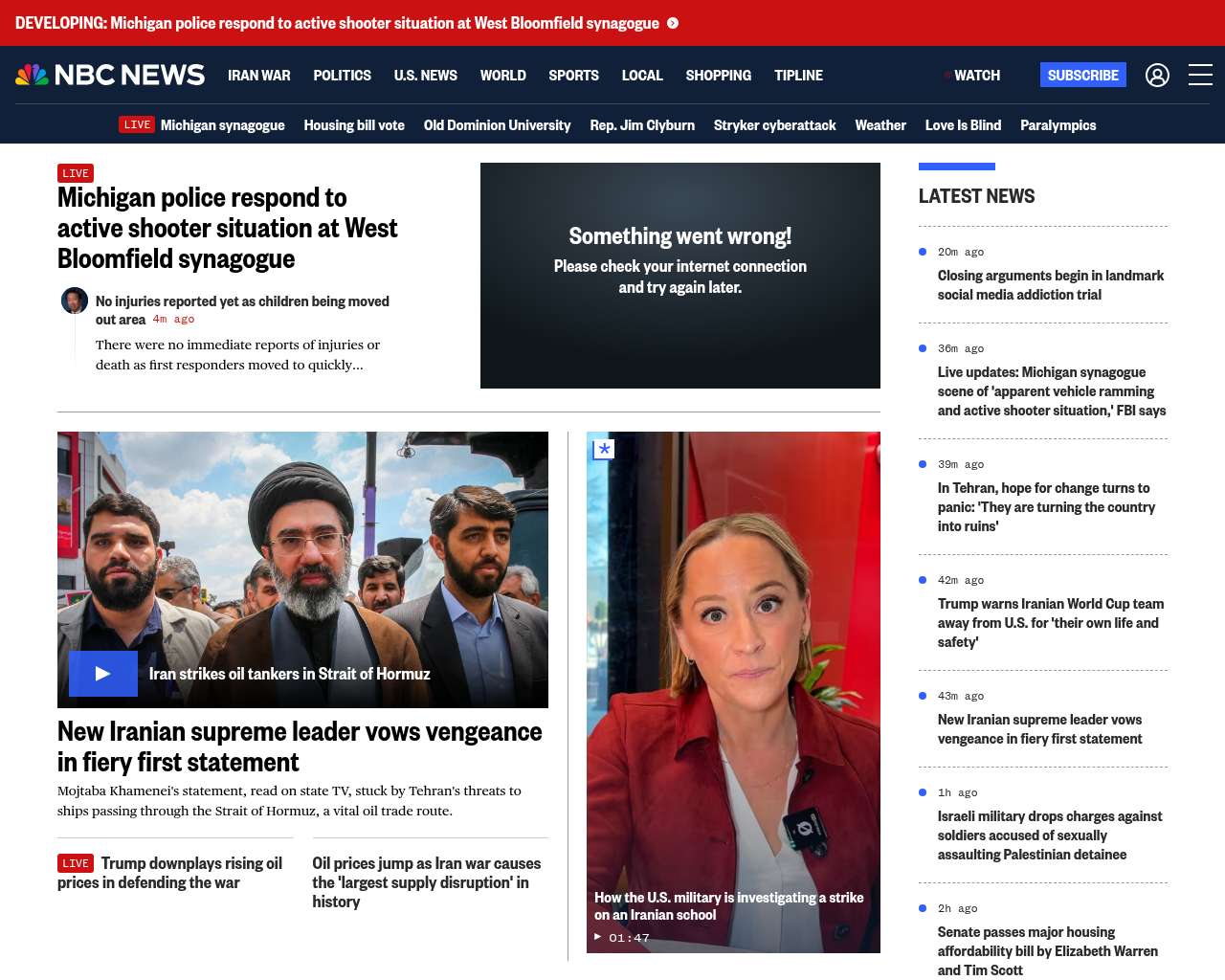Click the star save icon on video
The height and width of the screenshot is (980, 1225).
[604, 449]
